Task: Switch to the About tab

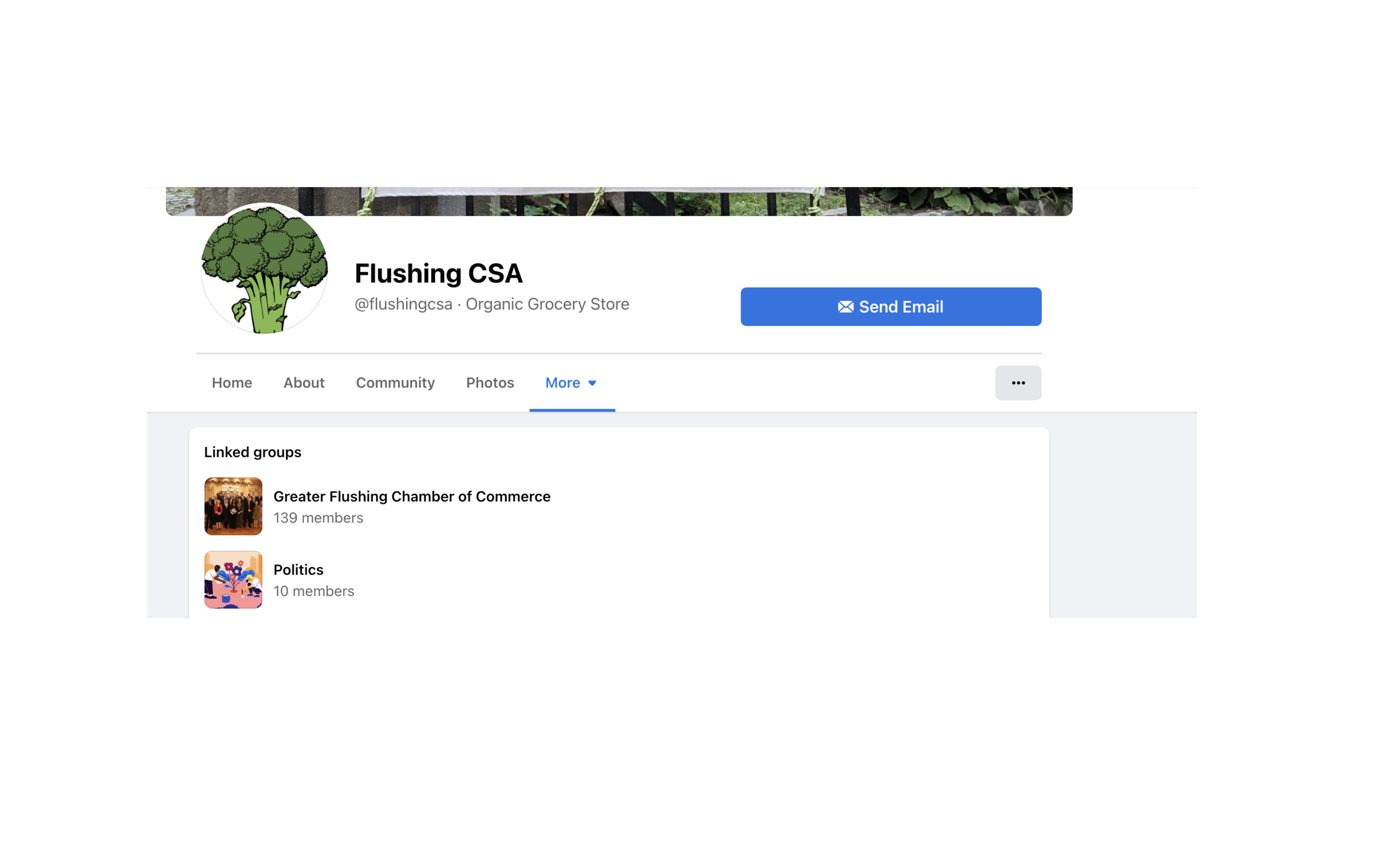Action: (304, 383)
